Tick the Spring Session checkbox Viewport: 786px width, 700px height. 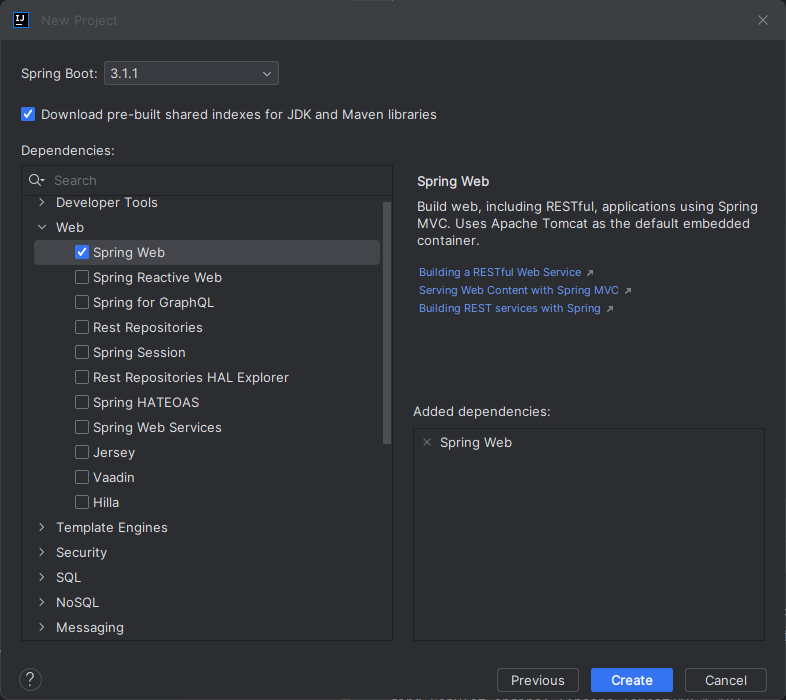coord(82,353)
